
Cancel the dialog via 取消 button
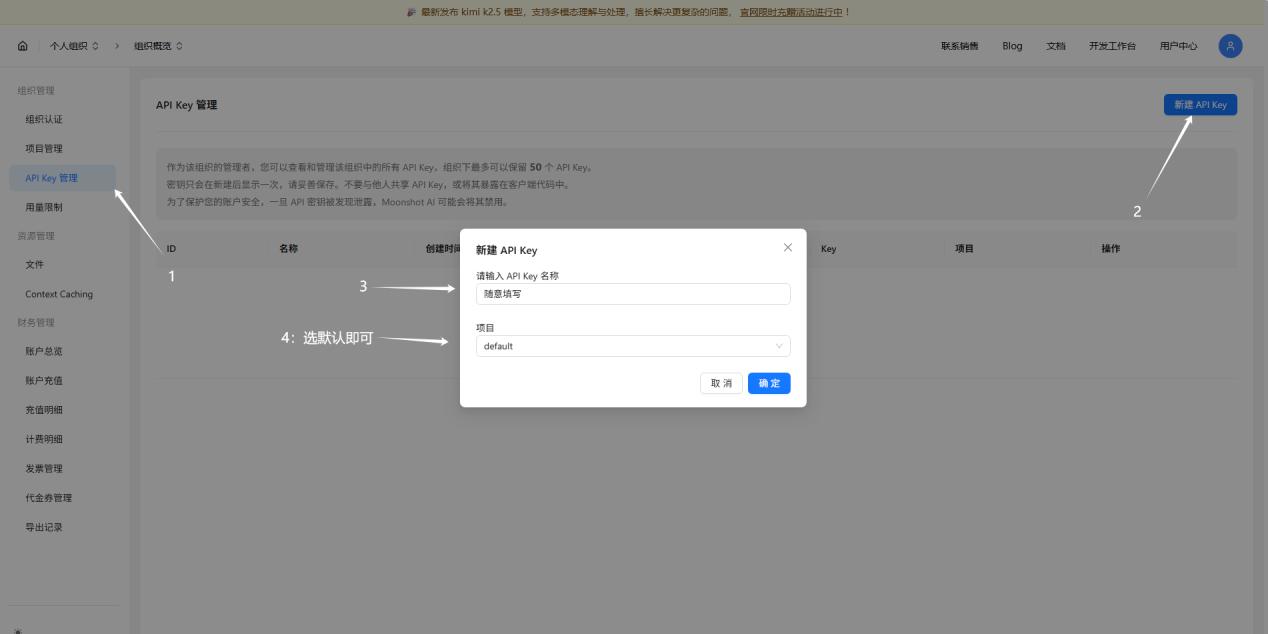click(720, 383)
